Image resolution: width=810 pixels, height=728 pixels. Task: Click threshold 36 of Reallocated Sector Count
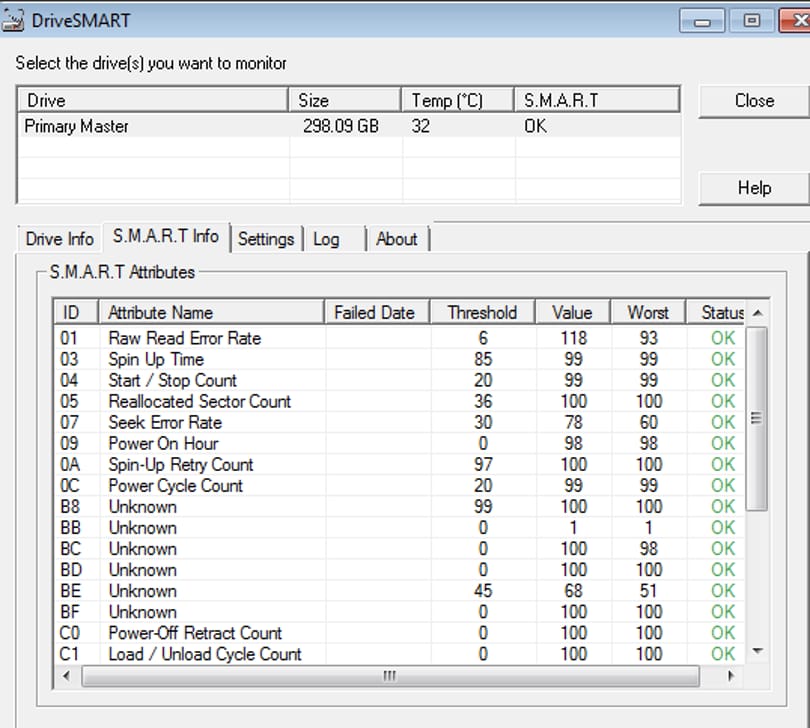pyautogui.click(x=483, y=401)
